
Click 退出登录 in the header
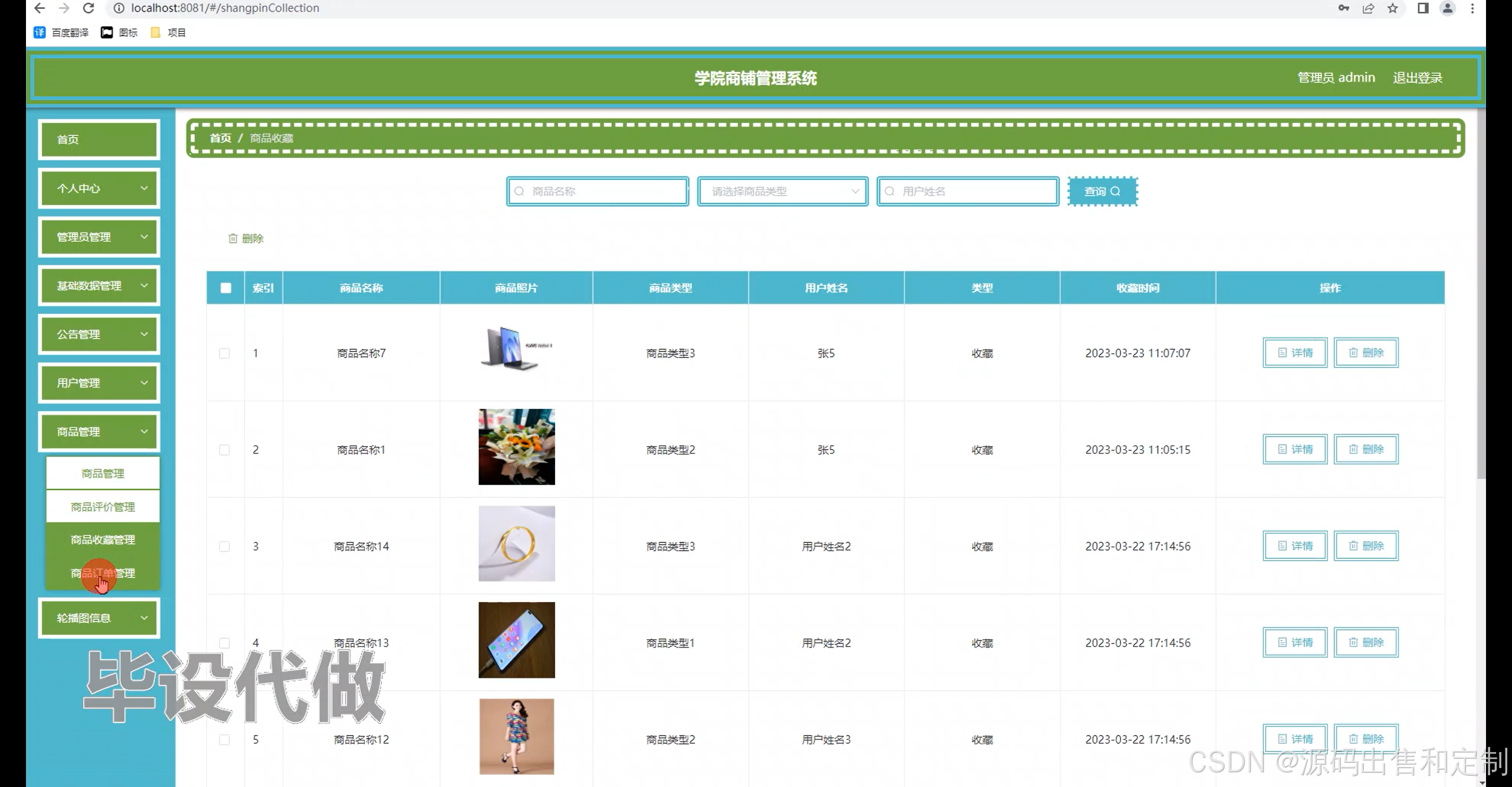1417,78
